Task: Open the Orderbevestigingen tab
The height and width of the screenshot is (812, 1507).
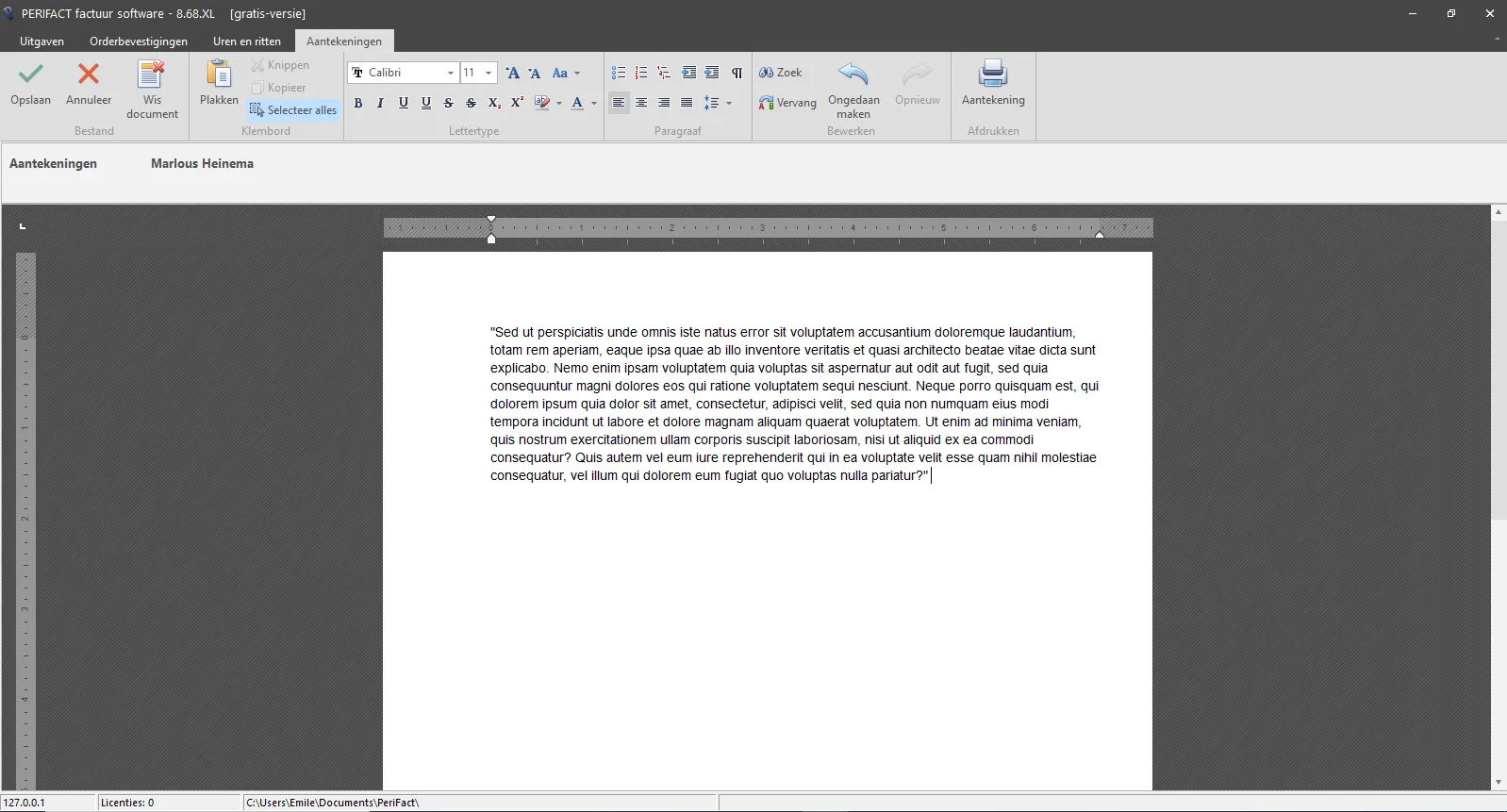Action: [139, 41]
